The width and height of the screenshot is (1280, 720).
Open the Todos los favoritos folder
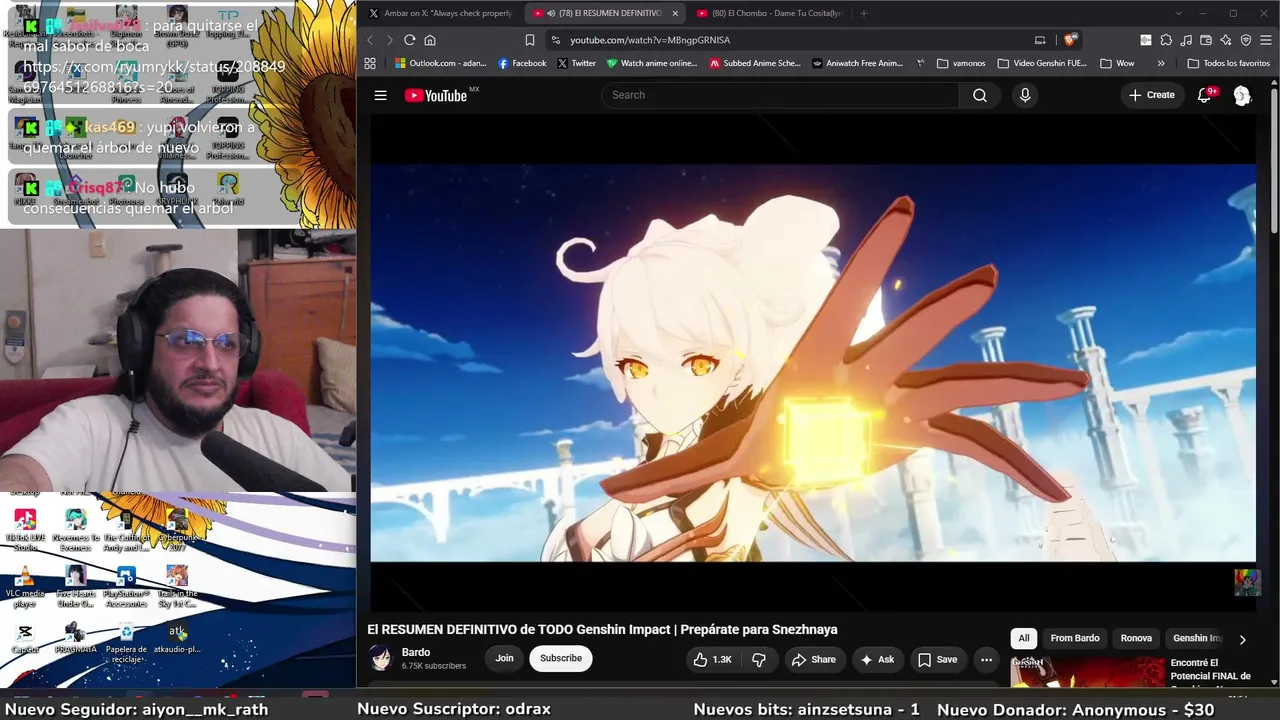pyautogui.click(x=1228, y=63)
